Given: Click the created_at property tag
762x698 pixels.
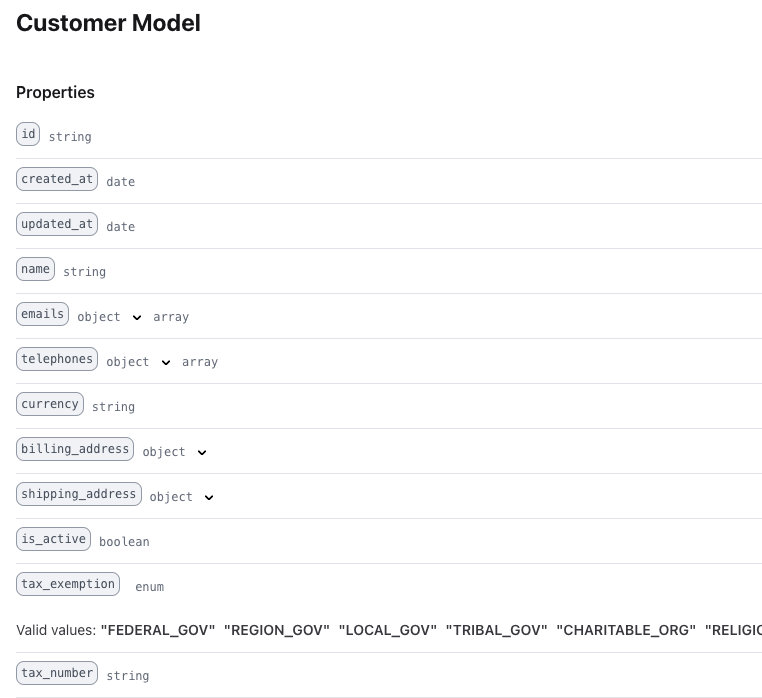Looking at the screenshot, I should (57, 179).
